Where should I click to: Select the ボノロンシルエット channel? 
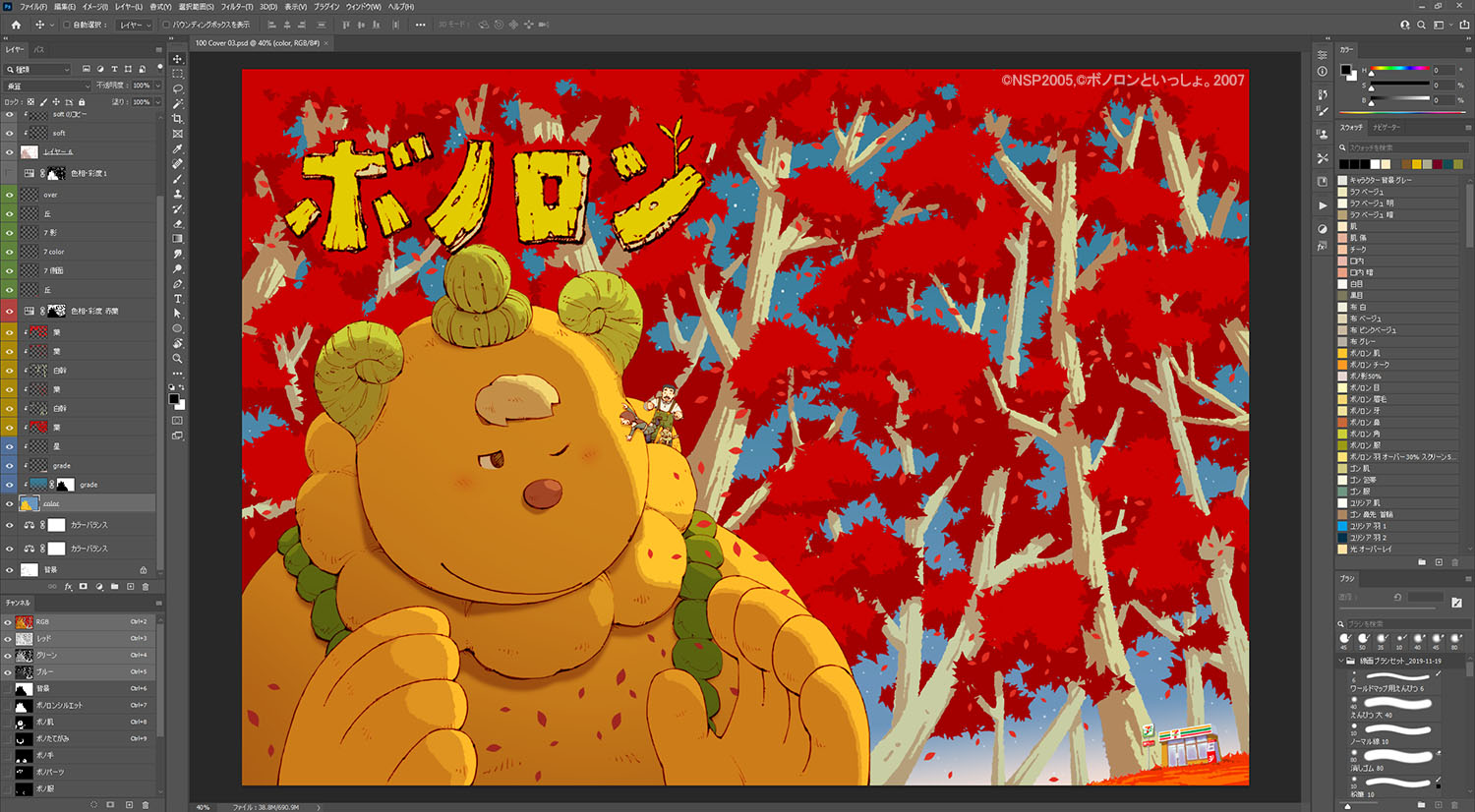click(x=79, y=706)
